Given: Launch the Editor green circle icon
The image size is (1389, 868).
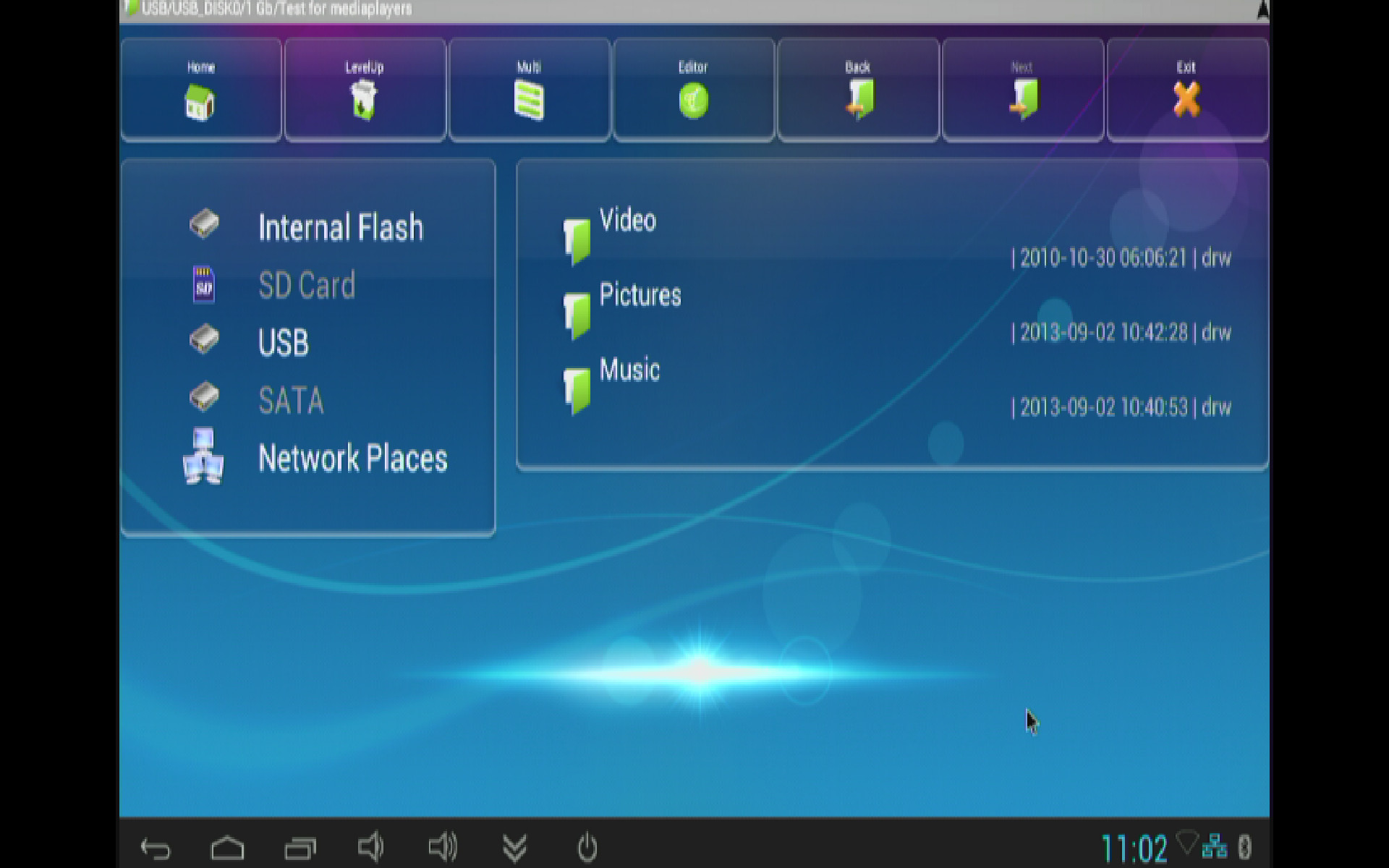Looking at the screenshot, I should click(693, 100).
